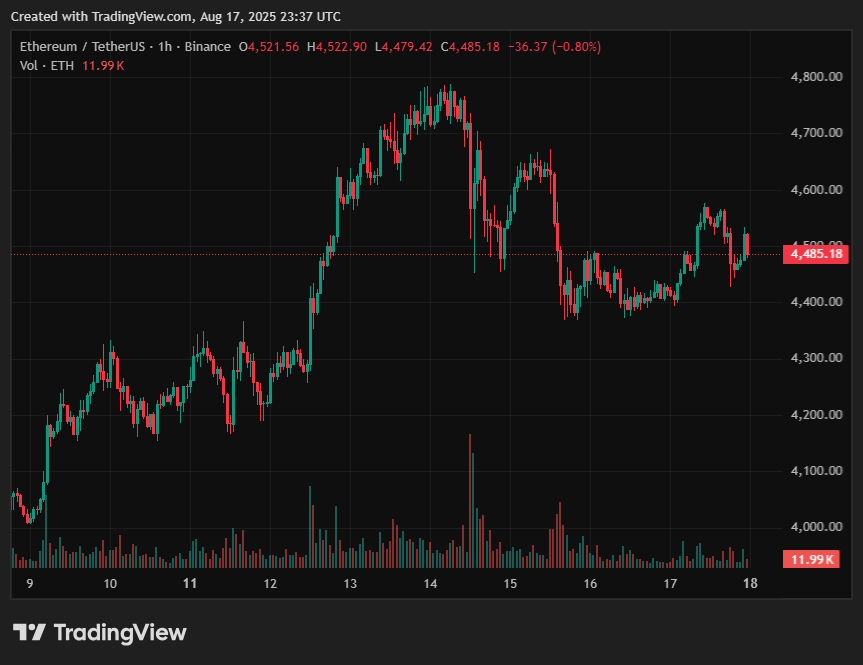Viewport: 863px width, 665px height.
Task: Click date label 16 on time axis
Action: [x=590, y=584]
